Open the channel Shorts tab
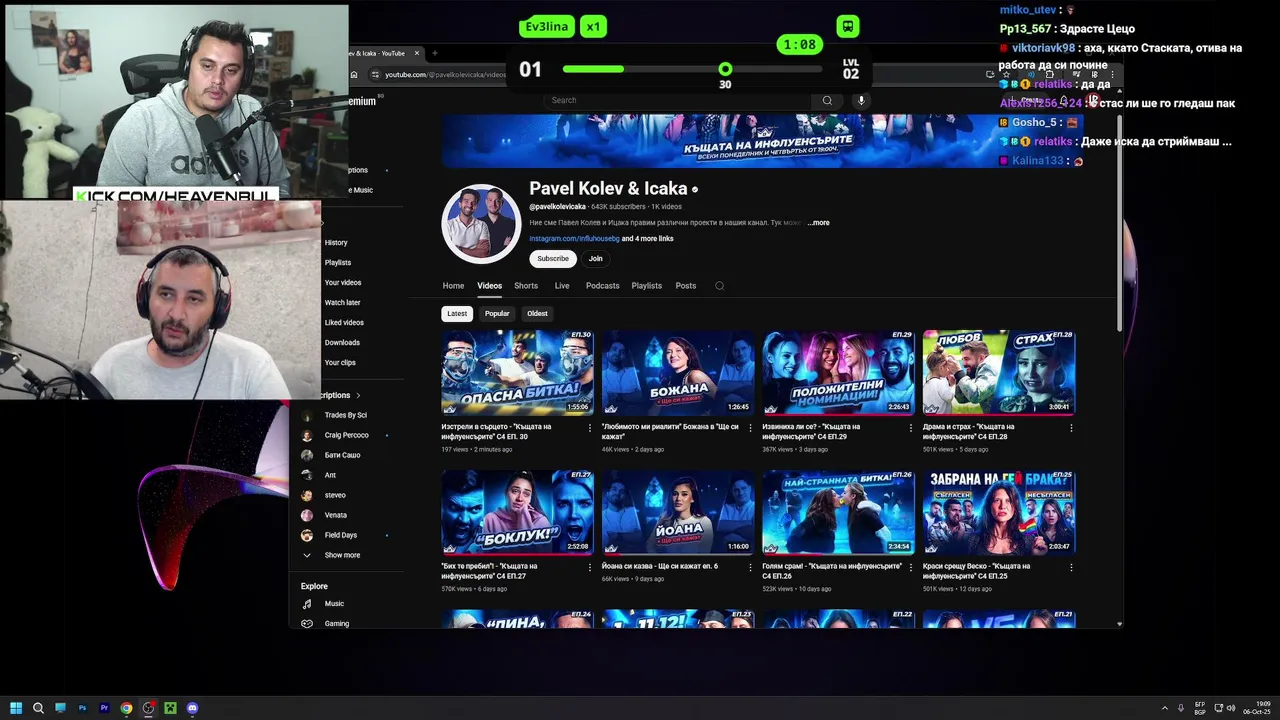Image resolution: width=1280 pixels, height=720 pixels. [526, 286]
